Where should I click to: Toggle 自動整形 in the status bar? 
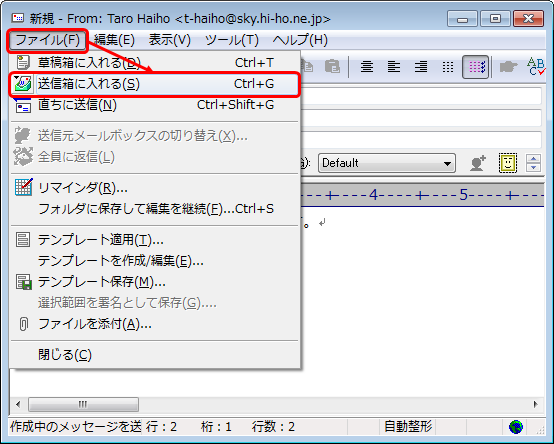(408, 427)
